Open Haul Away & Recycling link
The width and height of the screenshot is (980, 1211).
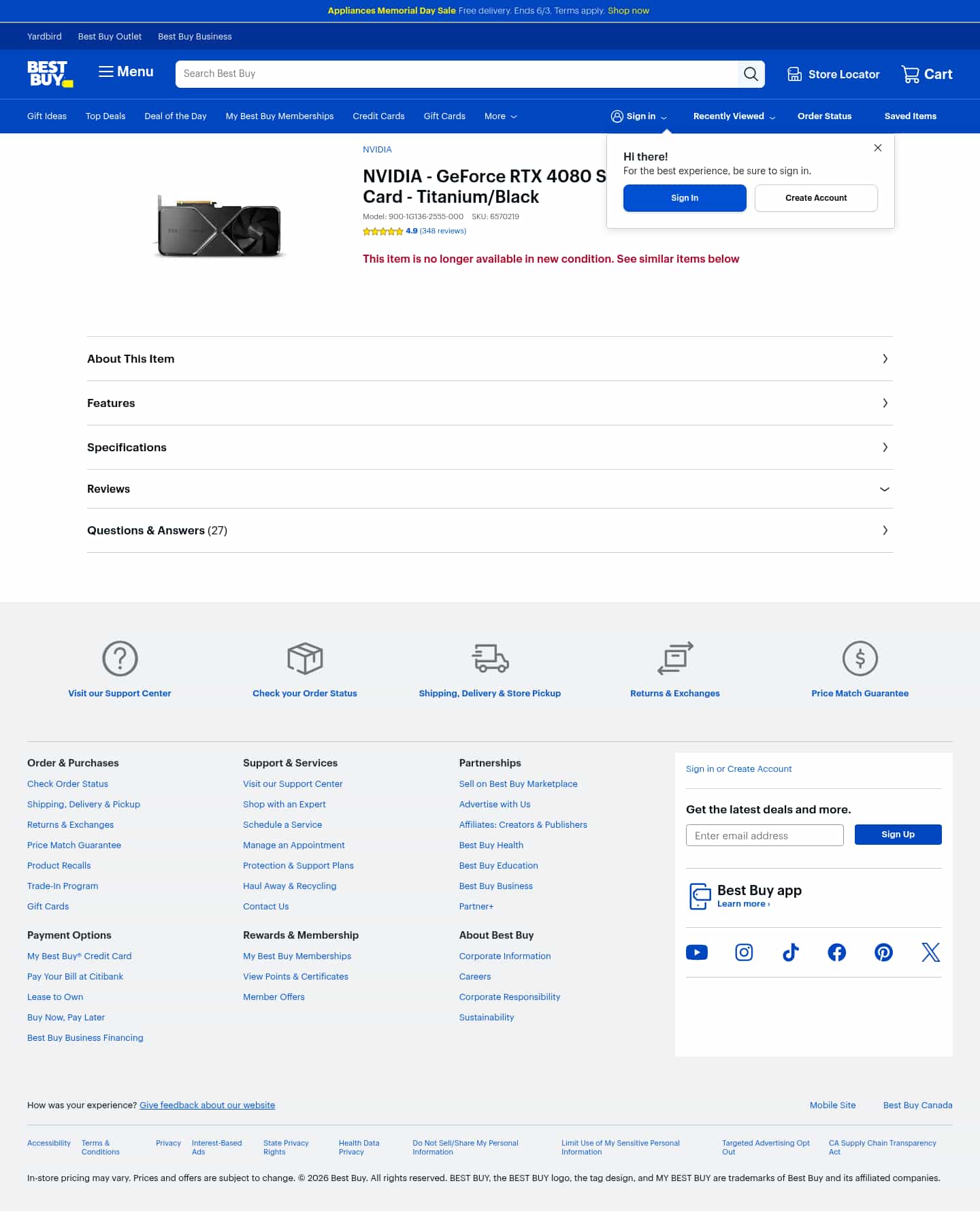[290, 886]
